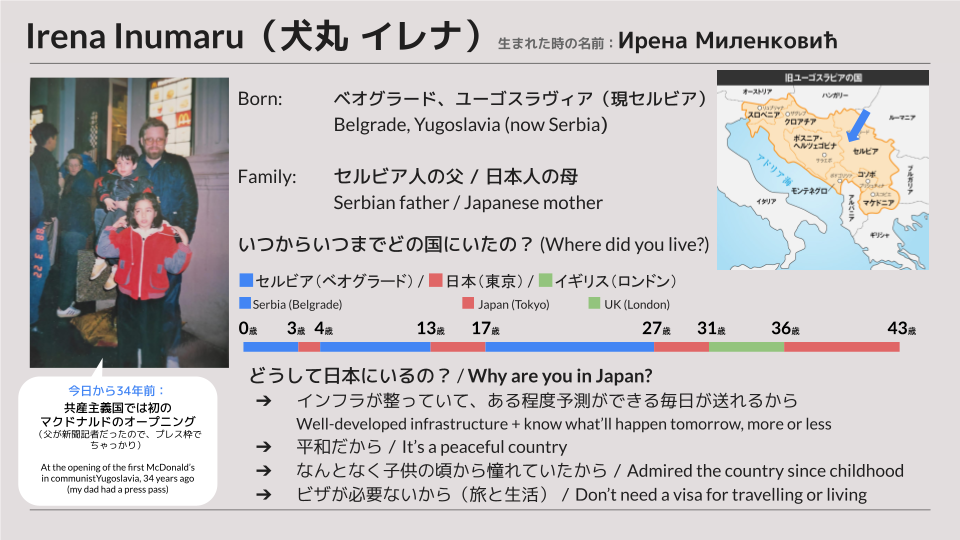The width and height of the screenshot is (960, 540).
Task: Select the green London timeline segment
Action: pyautogui.click(x=746, y=347)
